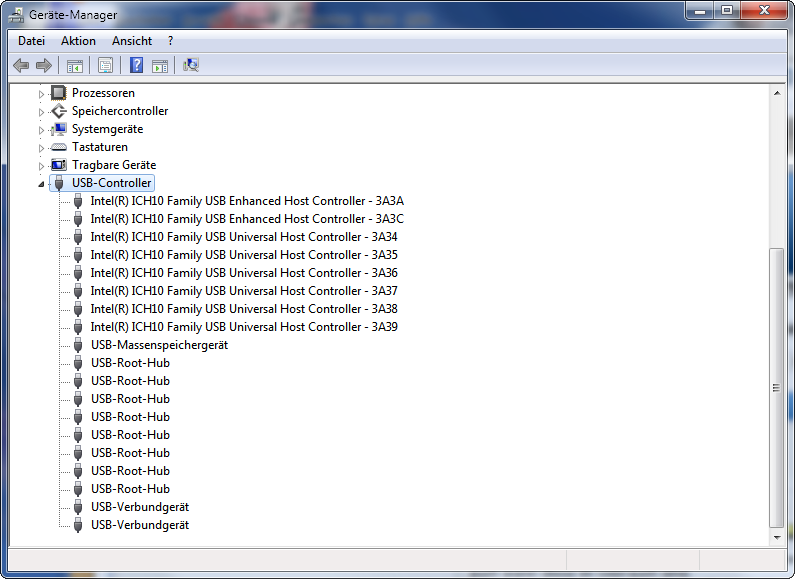Select Enhanced Host Controller - 3A3A
This screenshot has height=579, width=795.
(247, 201)
